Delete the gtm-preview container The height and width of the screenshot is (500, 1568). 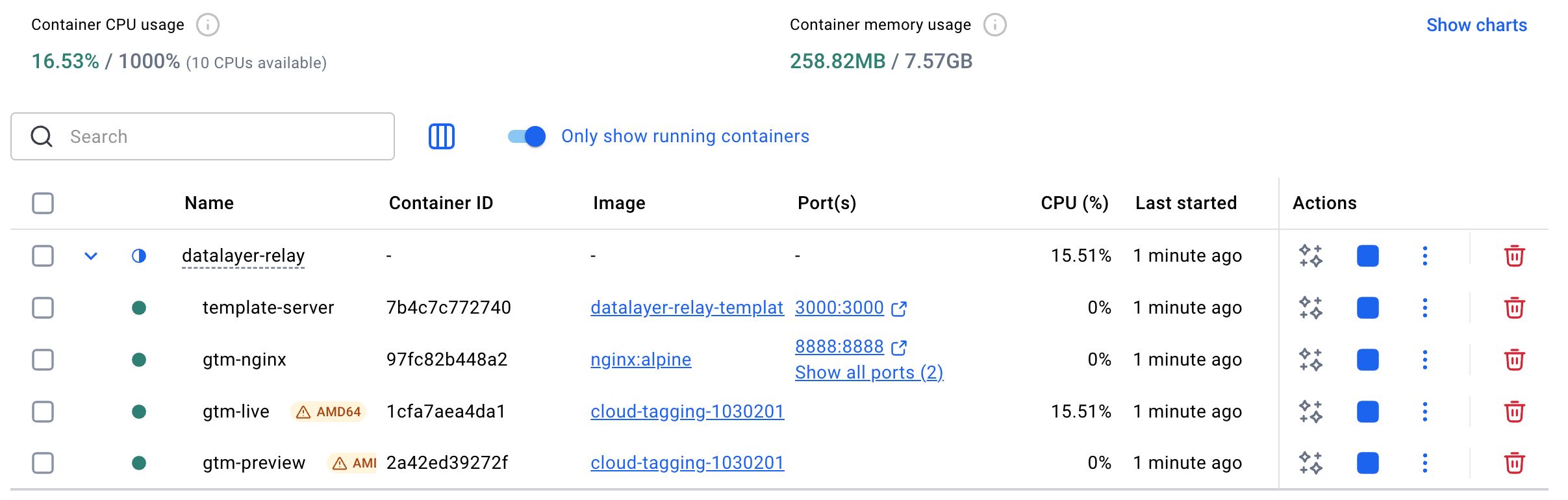click(x=1514, y=463)
